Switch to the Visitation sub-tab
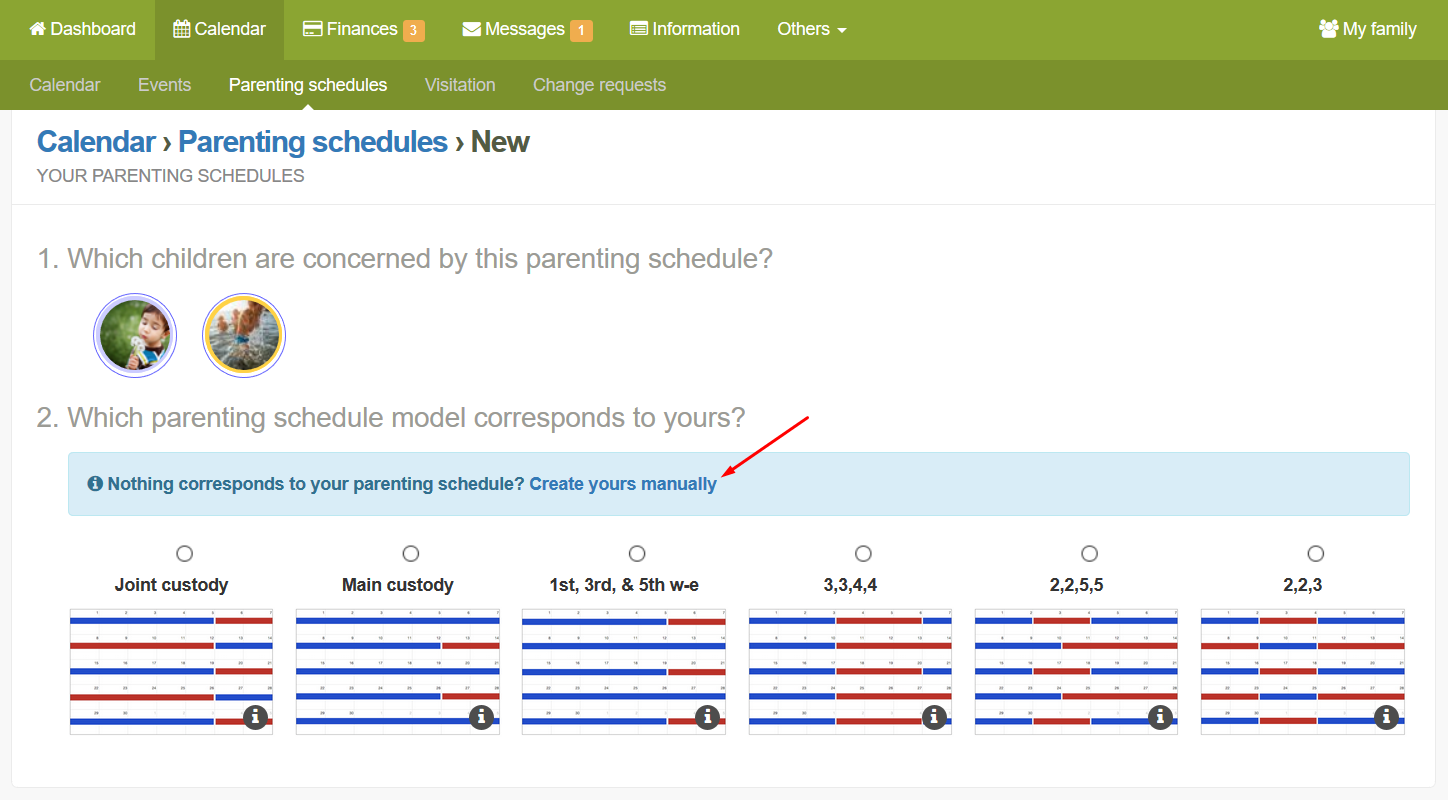 (460, 85)
